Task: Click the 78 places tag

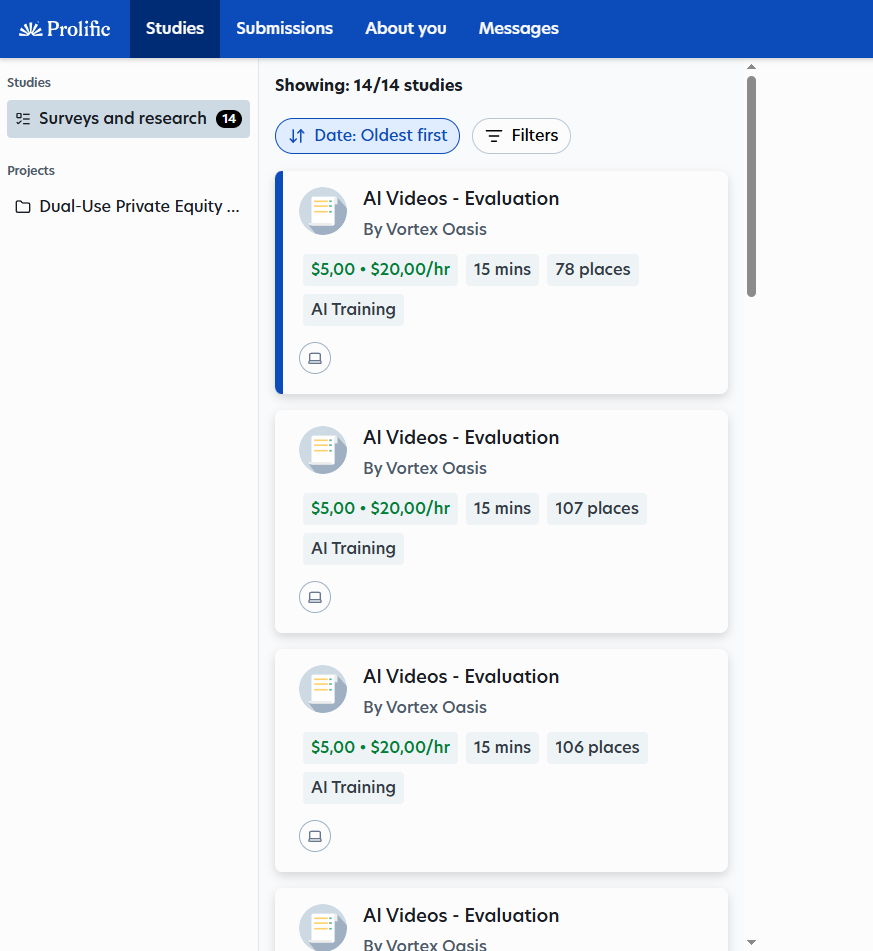Action: pos(593,270)
